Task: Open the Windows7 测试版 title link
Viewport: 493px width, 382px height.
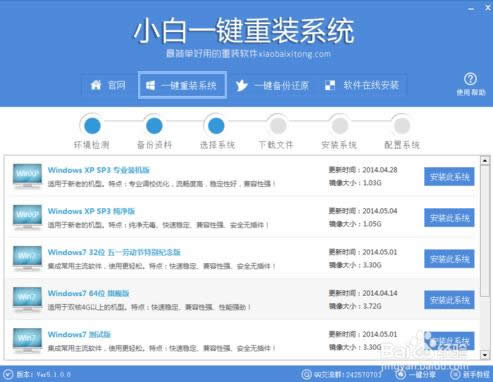Action: click(79, 334)
